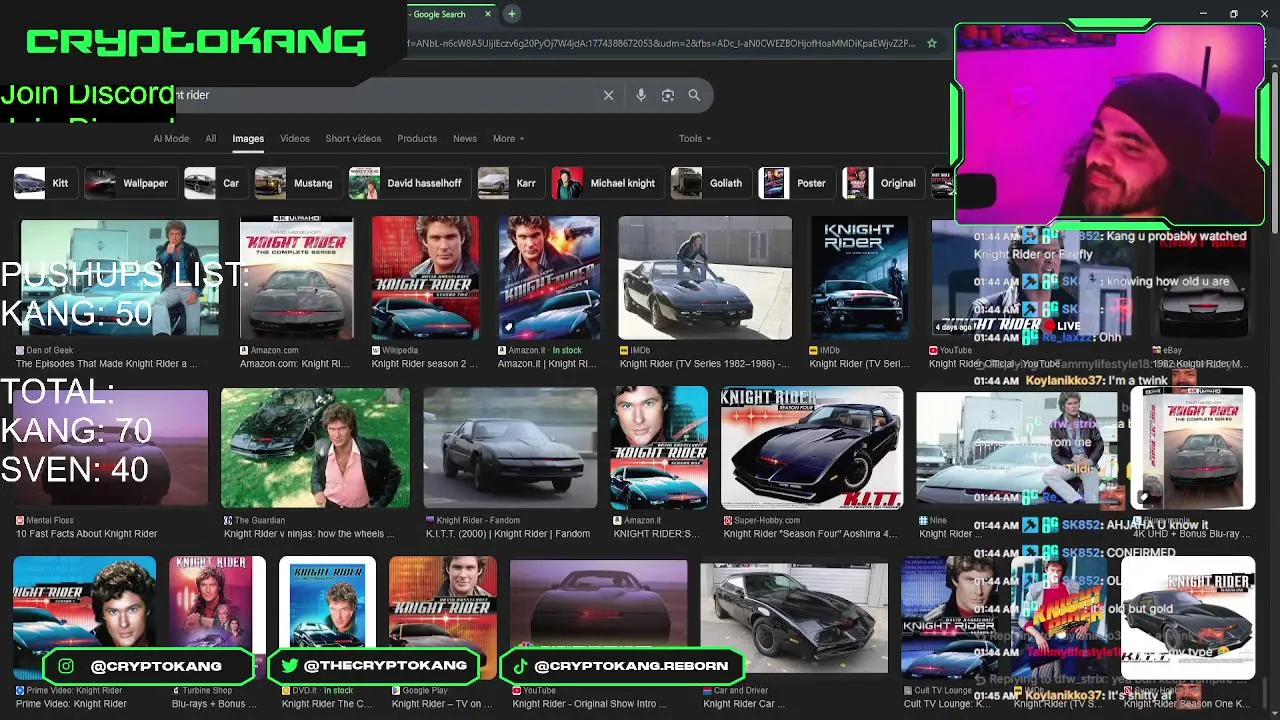Open K.I.T.T. (2000) Fandom image result
The image size is (1280, 720).
[x=510, y=448]
